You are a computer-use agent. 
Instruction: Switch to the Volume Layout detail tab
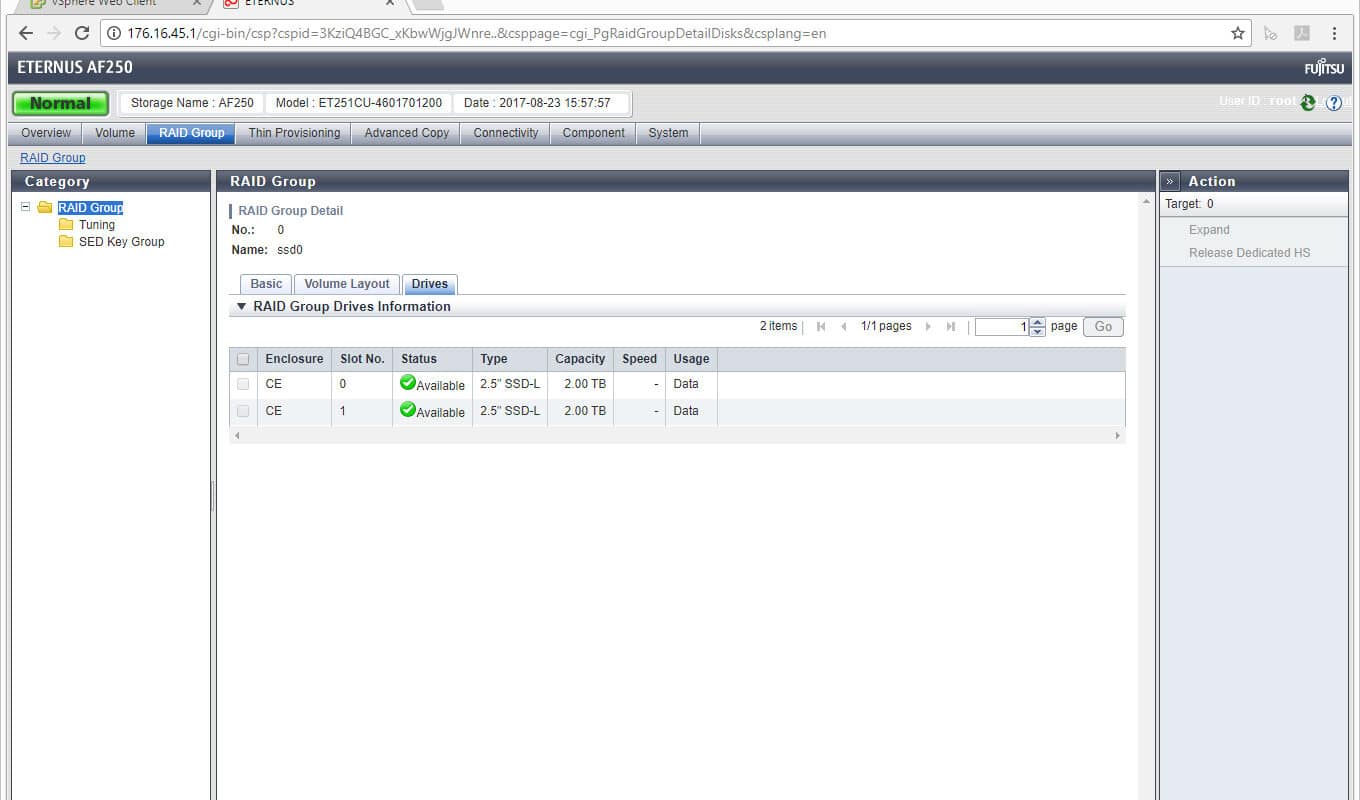pyautogui.click(x=347, y=284)
